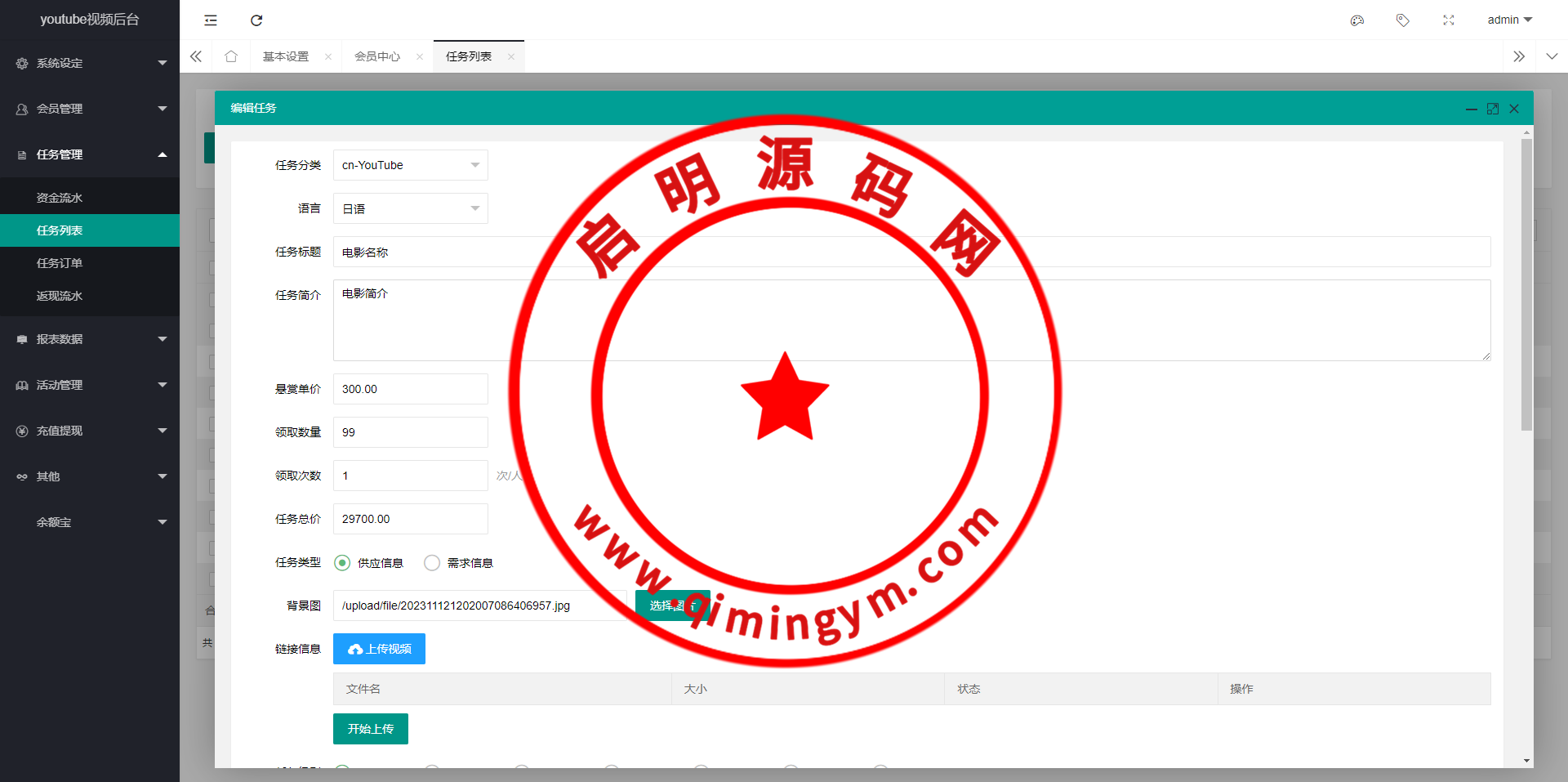Open 任务订单 in the sidebar
The image size is (1568, 782).
tap(60, 263)
